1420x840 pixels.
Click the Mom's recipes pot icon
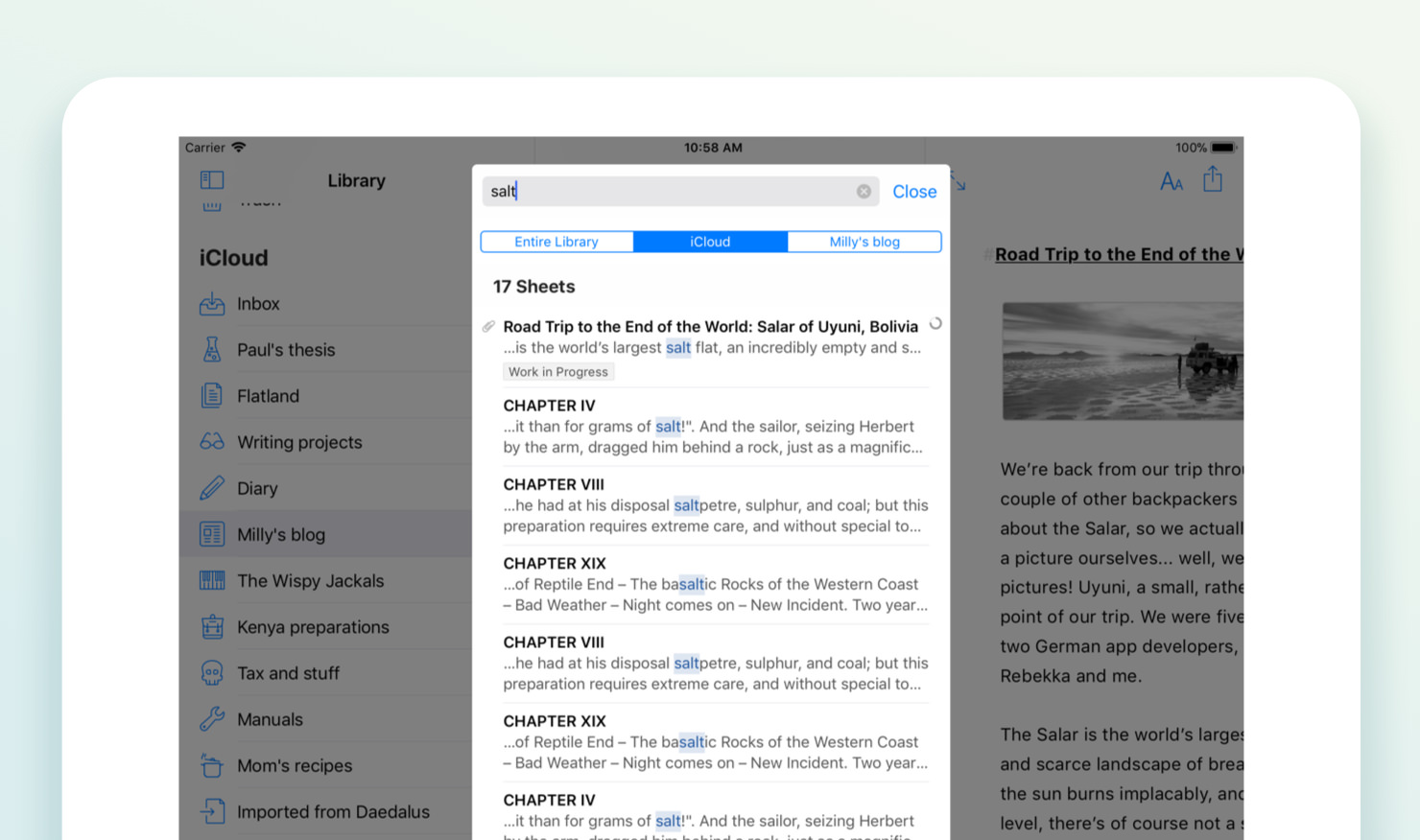pyautogui.click(x=212, y=765)
